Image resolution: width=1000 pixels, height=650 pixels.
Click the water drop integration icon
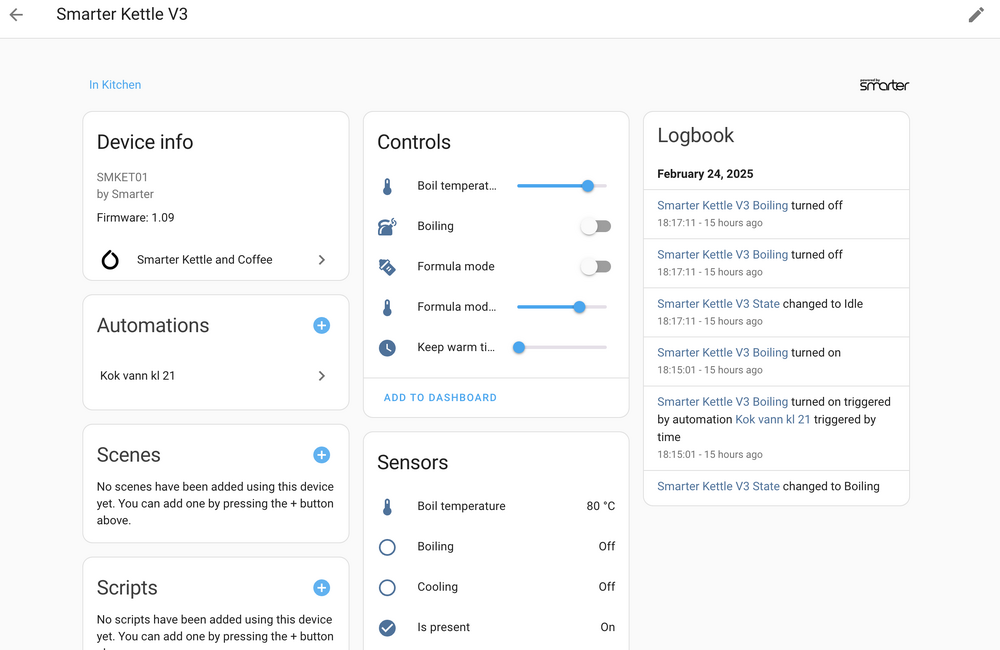pyautogui.click(x=110, y=260)
